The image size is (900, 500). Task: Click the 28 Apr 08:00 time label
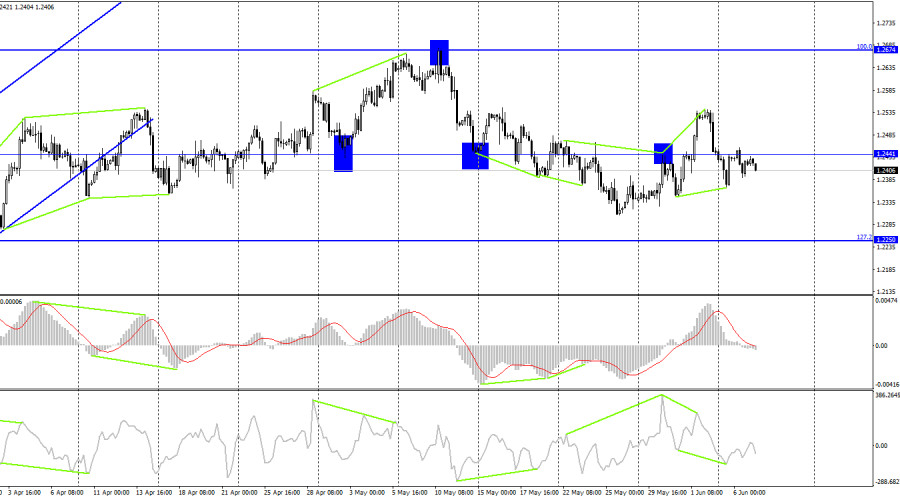pos(324,493)
